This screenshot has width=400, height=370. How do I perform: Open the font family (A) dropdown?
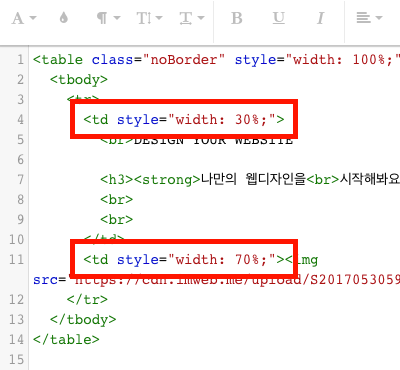coord(24,18)
